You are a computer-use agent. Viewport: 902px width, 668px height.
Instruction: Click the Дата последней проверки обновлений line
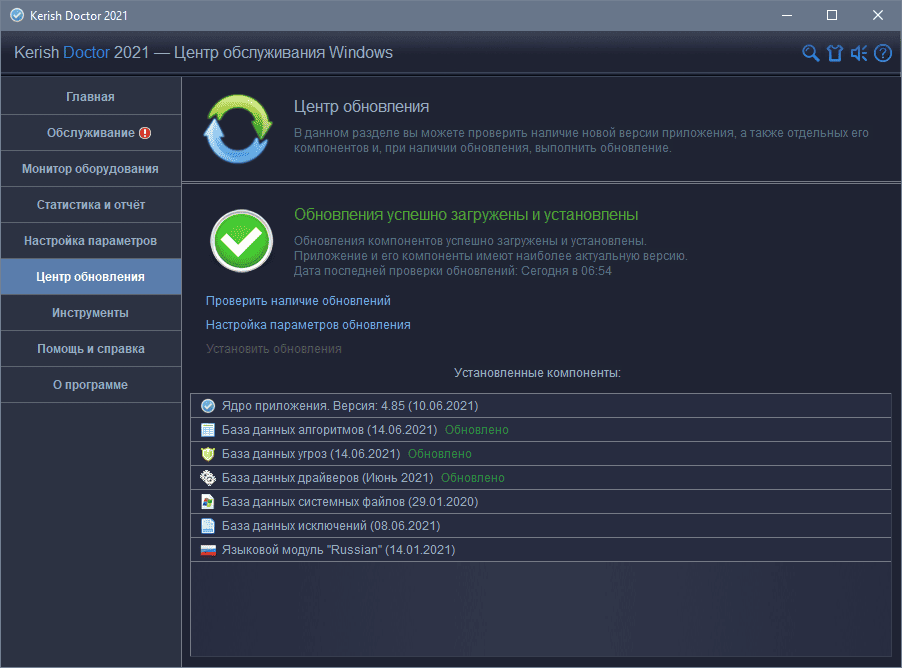[x=453, y=271]
